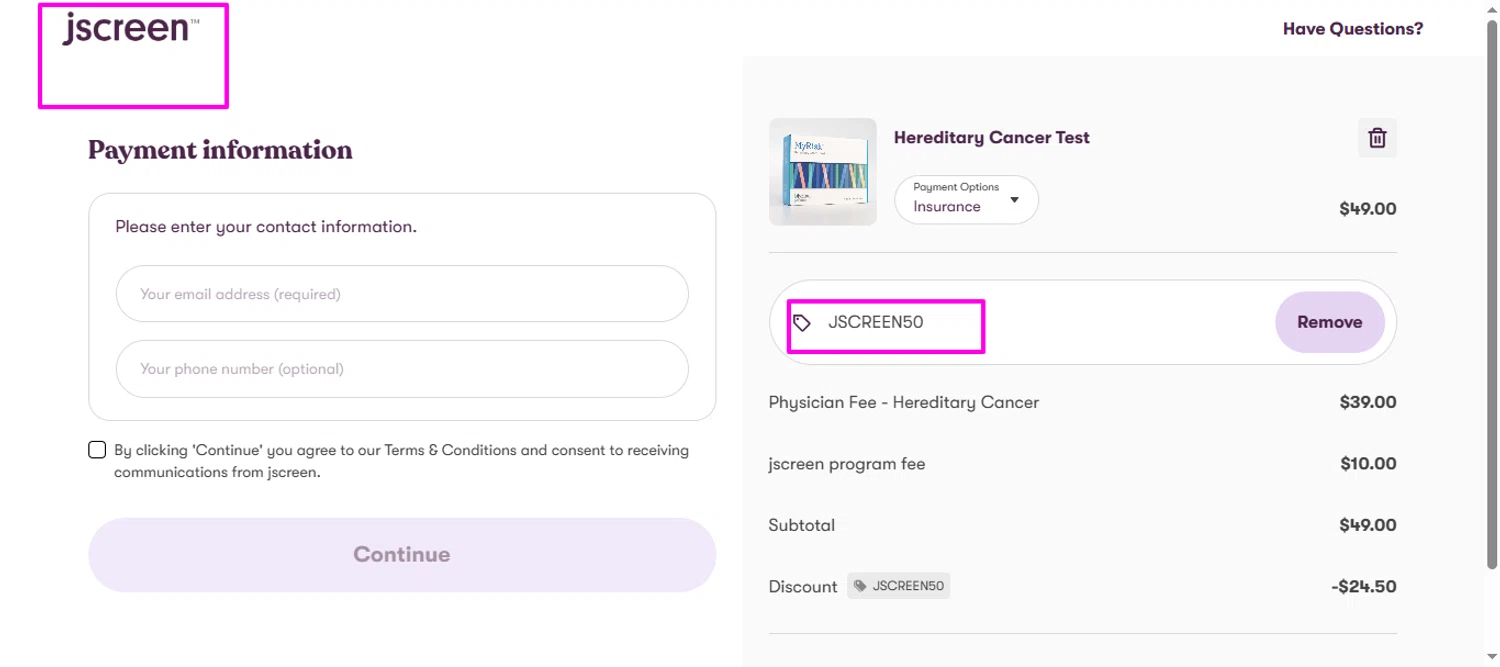Click the Subtotal label

tap(802, 525)
